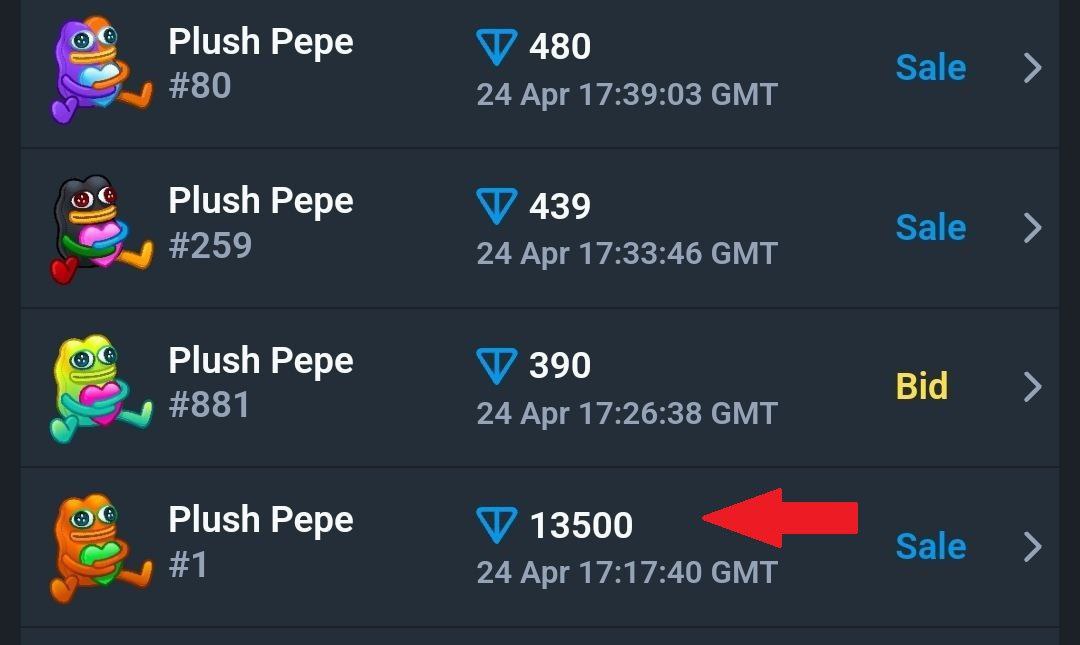Image resolution: width=1080 pixels, height=645 pixels.
Task: Click the Sale label for Plush Pepe #1
Action: click(931, 546)
